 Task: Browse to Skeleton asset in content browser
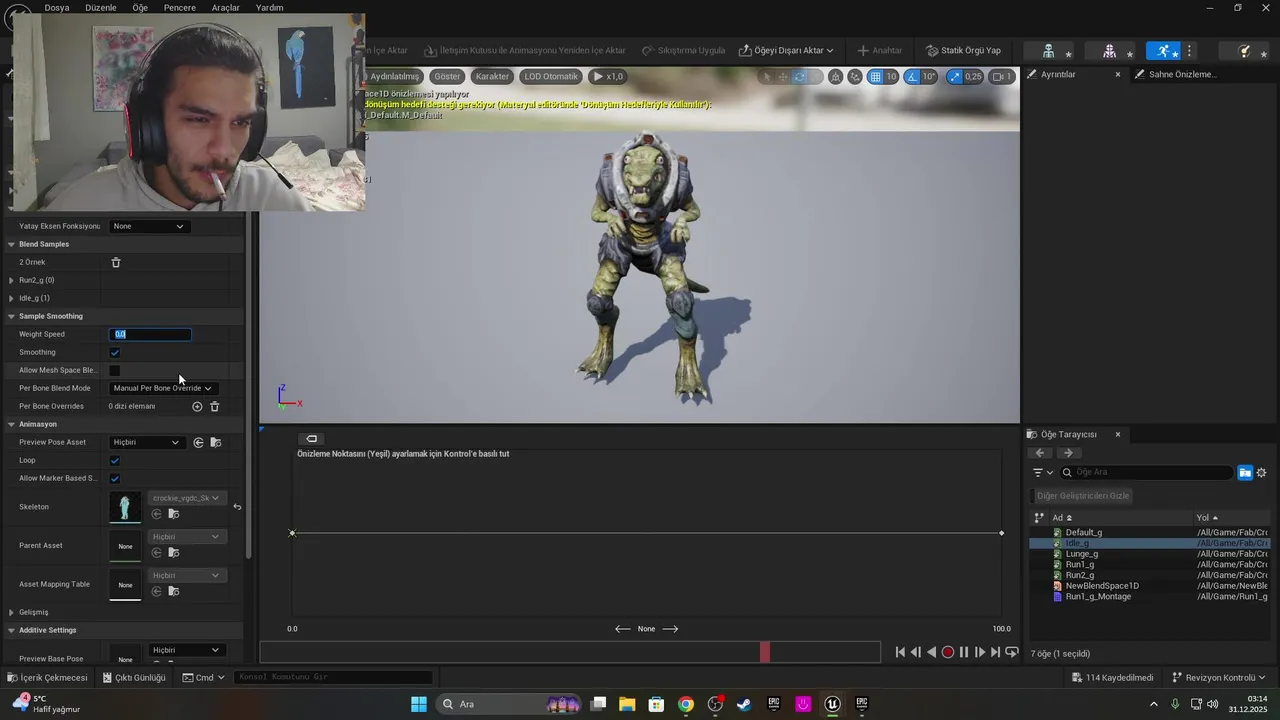point(173,514)
